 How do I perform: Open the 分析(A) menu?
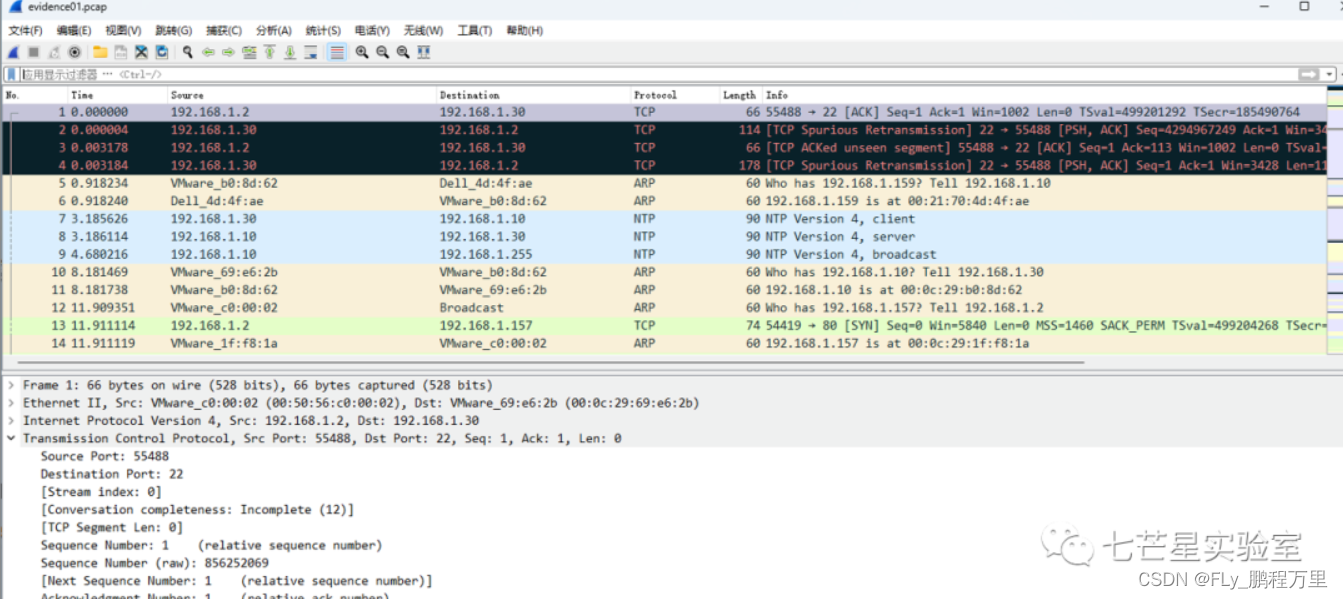(274, 31)
